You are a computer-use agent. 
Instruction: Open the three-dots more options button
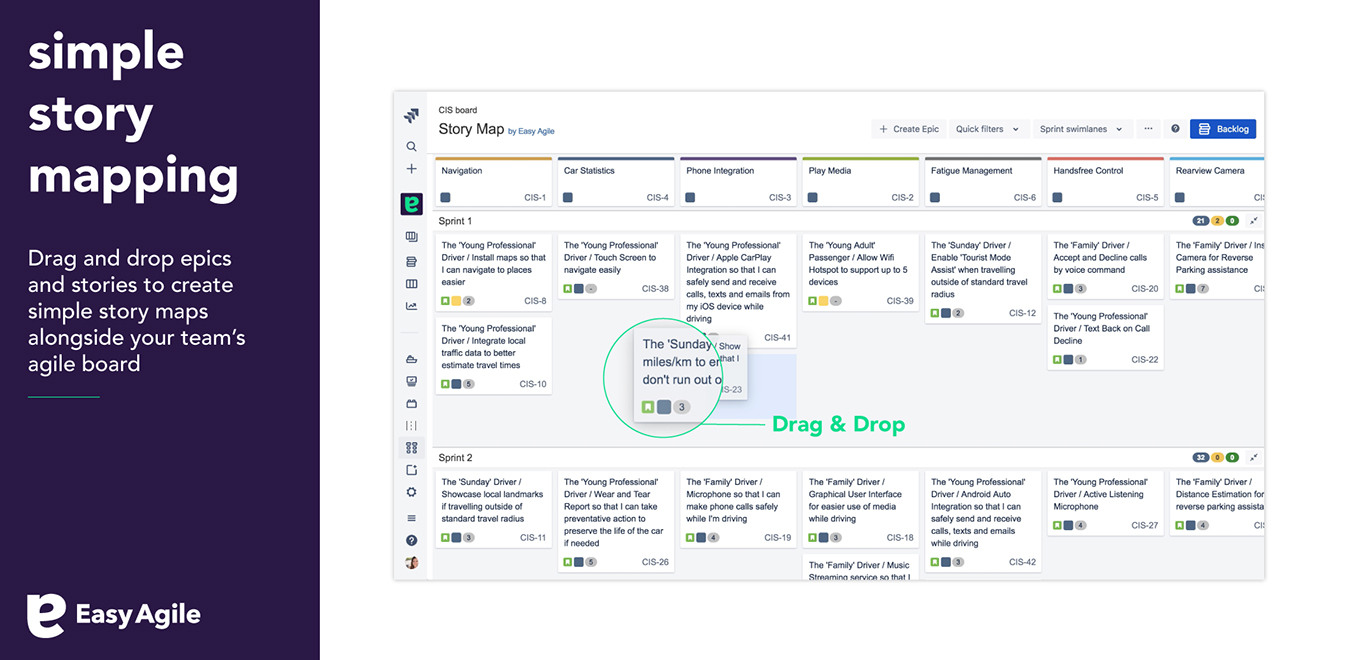[x=1148, y=129]
